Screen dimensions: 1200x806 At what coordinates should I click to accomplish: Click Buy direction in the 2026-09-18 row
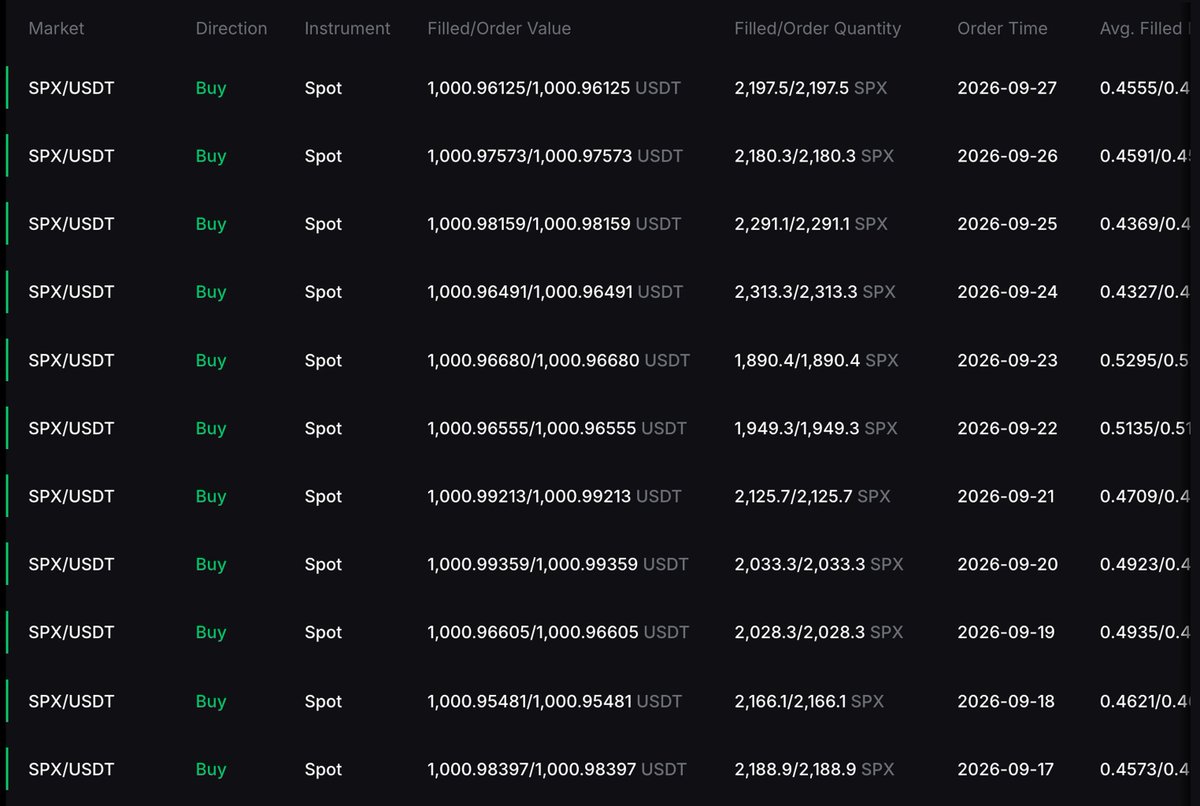[211, 701]
